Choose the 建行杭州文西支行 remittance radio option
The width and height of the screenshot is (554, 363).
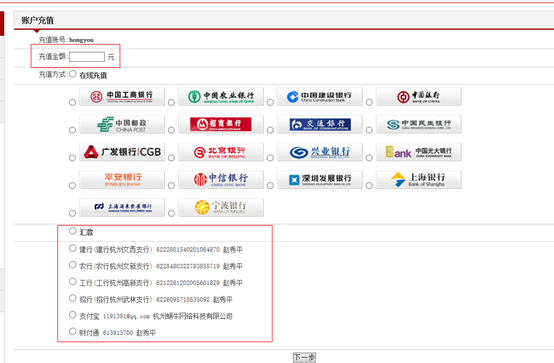[x=72, y=248]
